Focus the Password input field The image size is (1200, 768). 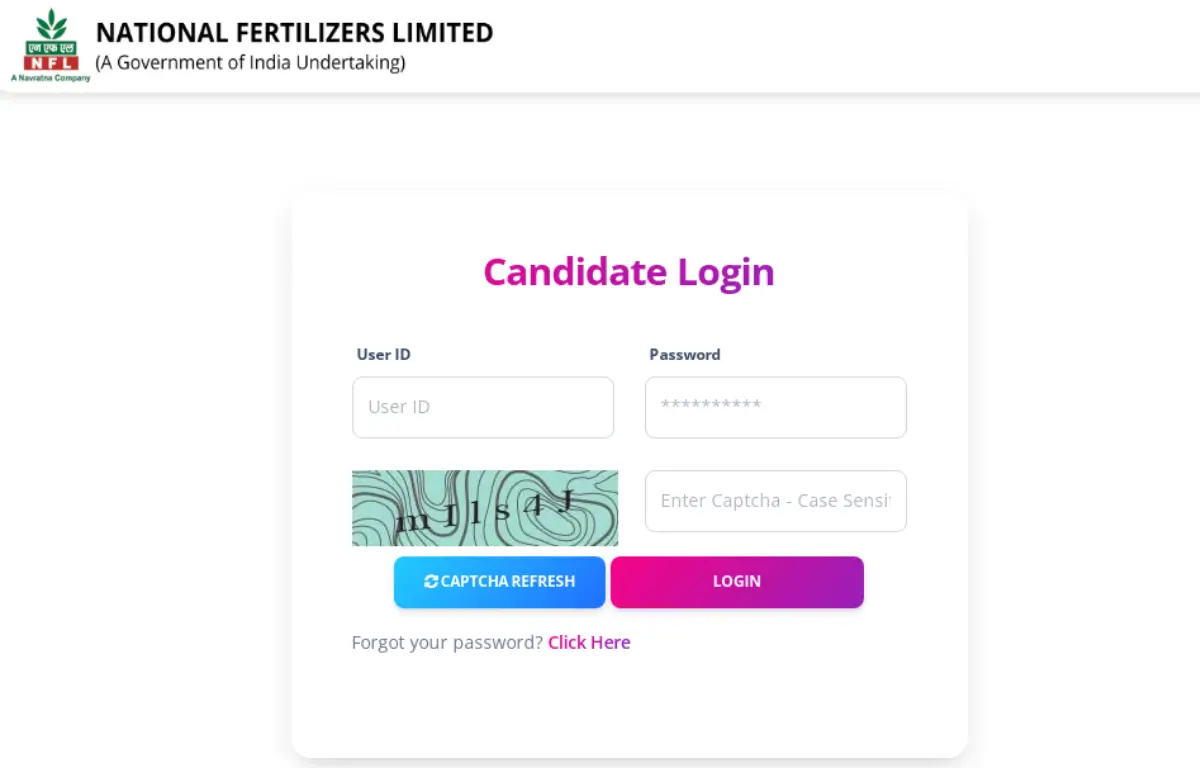pyautogui.click(x=776, y=407)
